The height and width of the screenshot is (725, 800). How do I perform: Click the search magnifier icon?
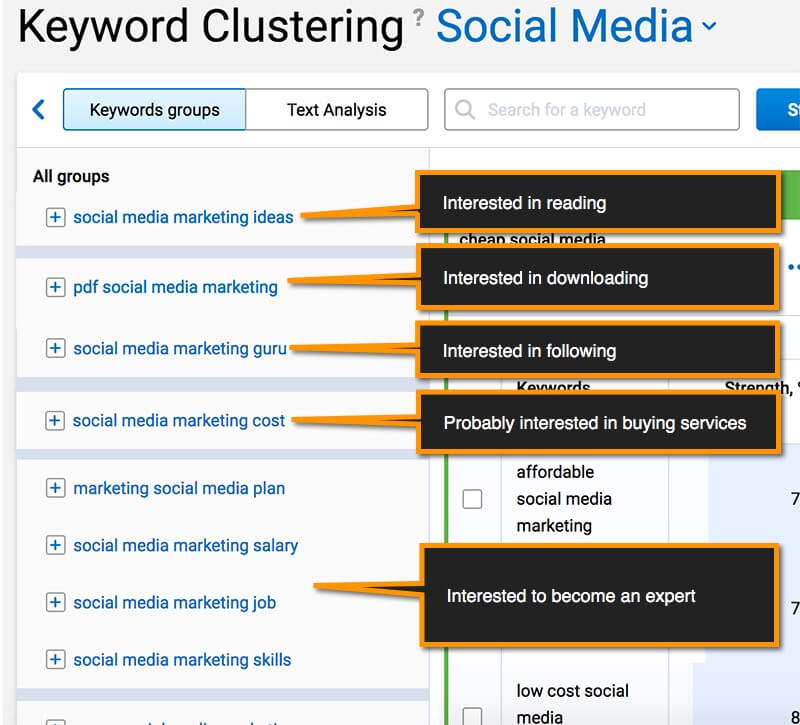tap(465, 110)
